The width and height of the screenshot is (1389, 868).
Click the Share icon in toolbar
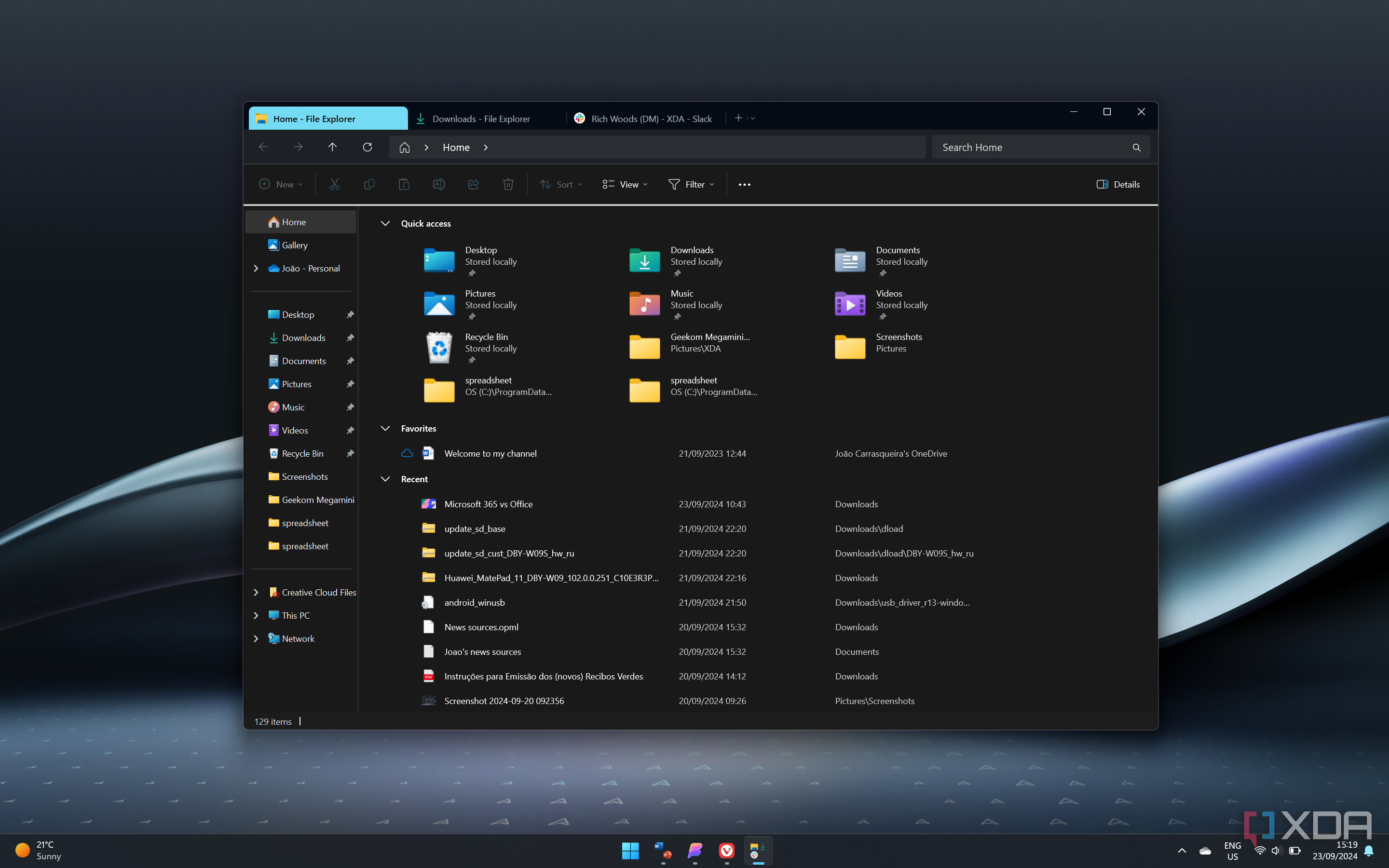[474, 184]
